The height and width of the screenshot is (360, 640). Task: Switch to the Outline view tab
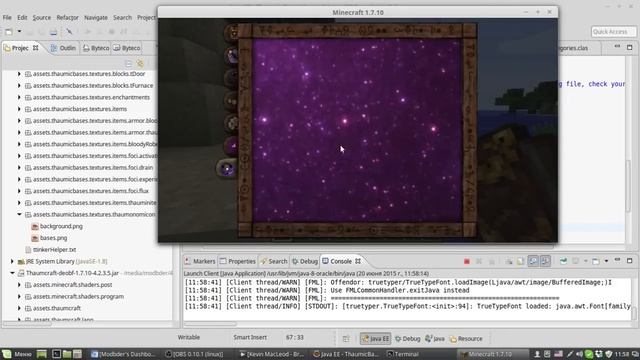(63, 48)
